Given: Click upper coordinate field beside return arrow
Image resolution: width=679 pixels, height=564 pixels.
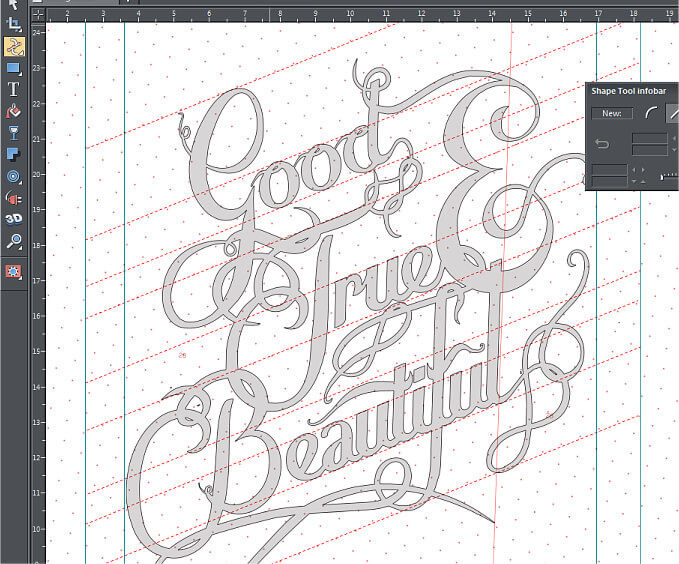Looking at the screenshot, I should (x=650, y=139).
